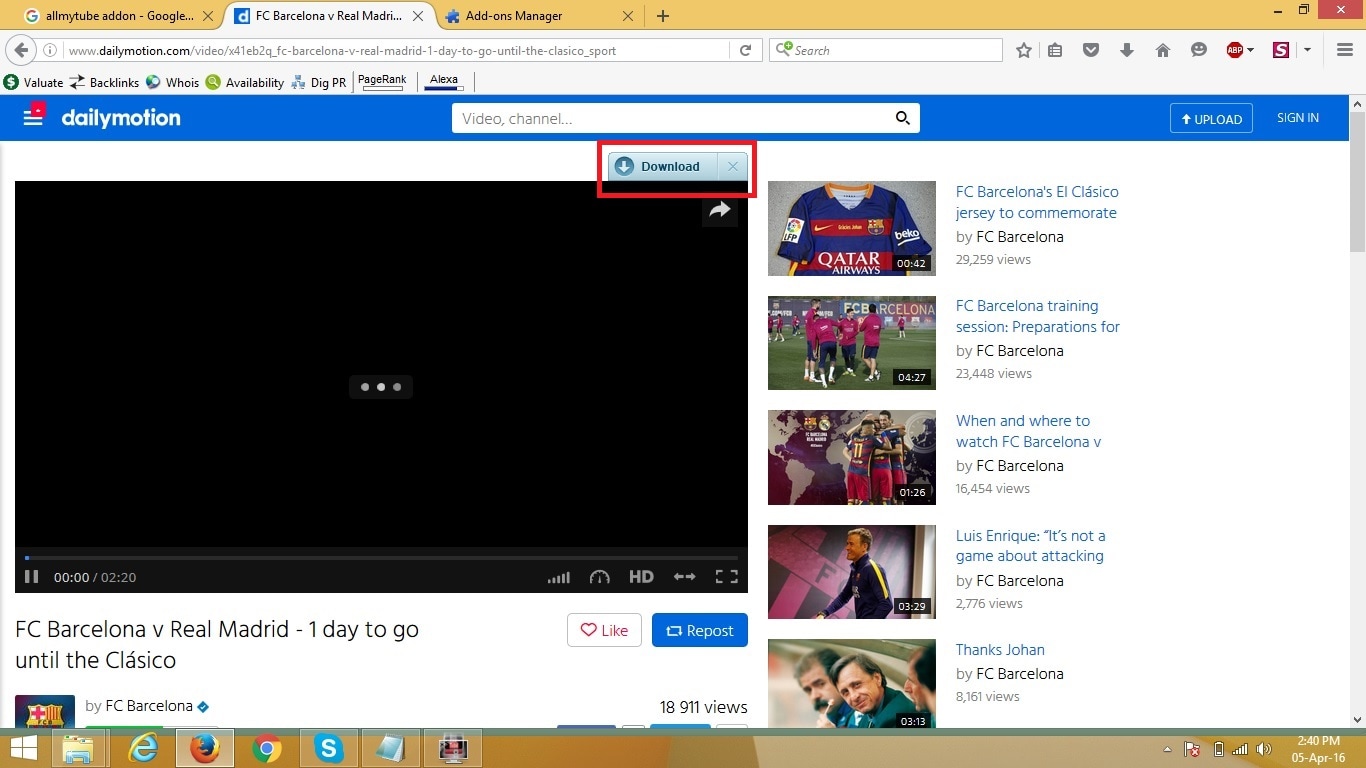This screenshot has width=1366, height=768.
Task: Click the Alexa toolbar item
Action: click(444, 81)
